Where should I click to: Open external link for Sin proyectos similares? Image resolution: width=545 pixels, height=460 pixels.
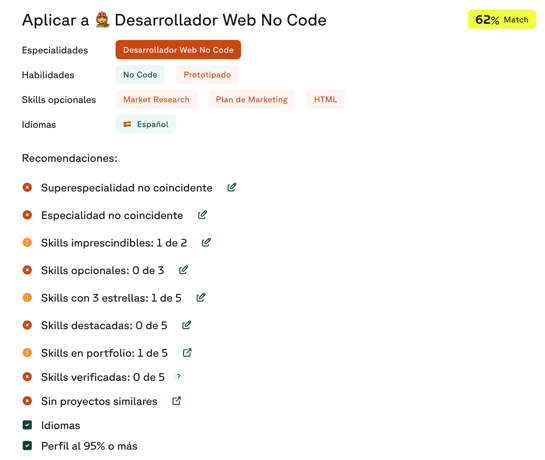pyautogui.click(x=177, y=401)
